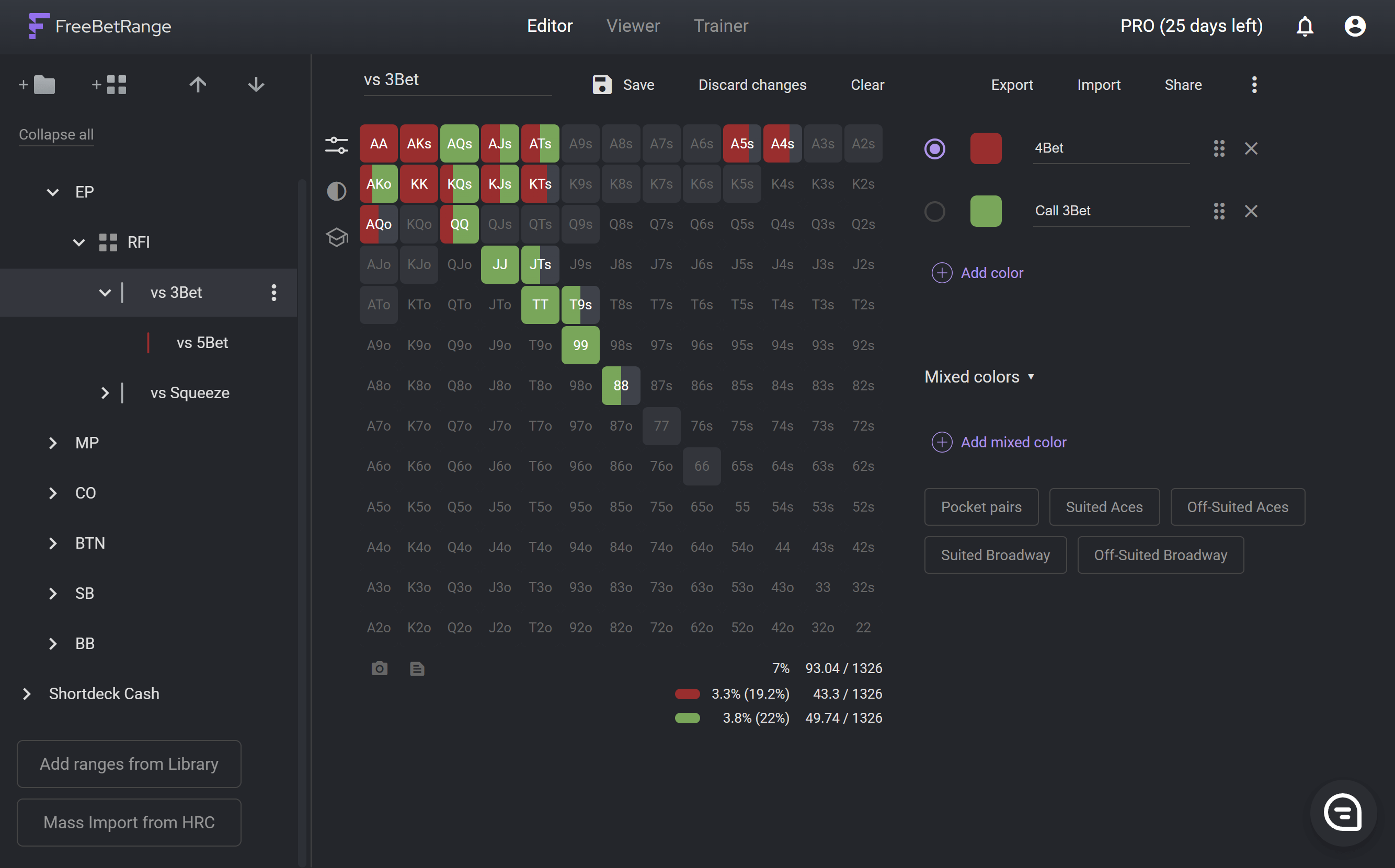1395x868 pixels.
Task: Collapse the EP folder
Action: 53,192
